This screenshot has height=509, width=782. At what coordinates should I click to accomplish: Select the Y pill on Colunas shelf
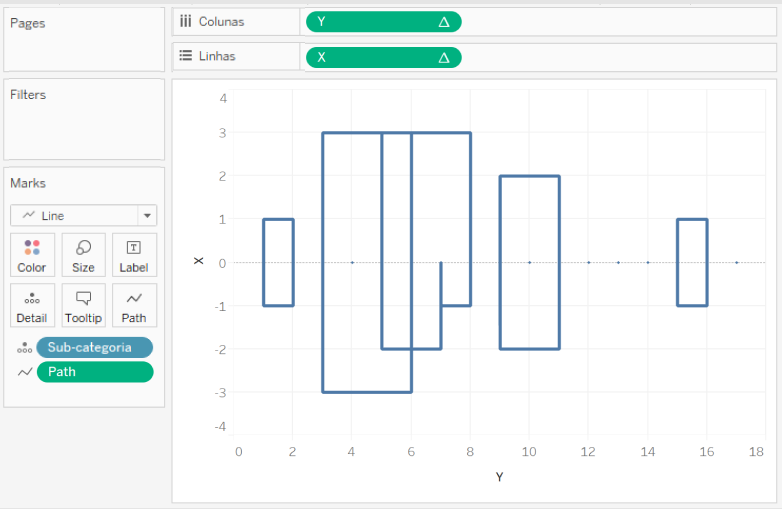(x=384, y=22)
